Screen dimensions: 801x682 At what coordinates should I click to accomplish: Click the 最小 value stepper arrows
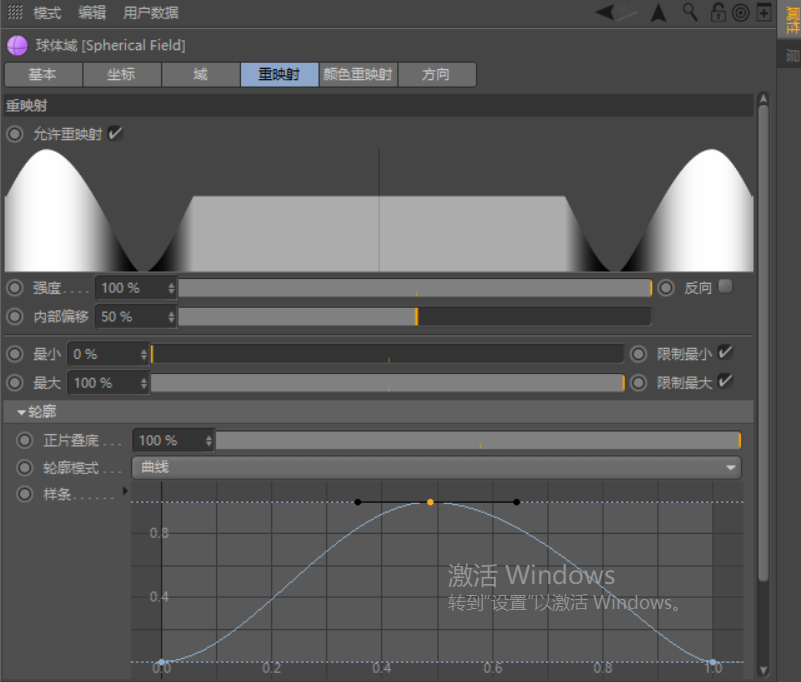point(144,354)
